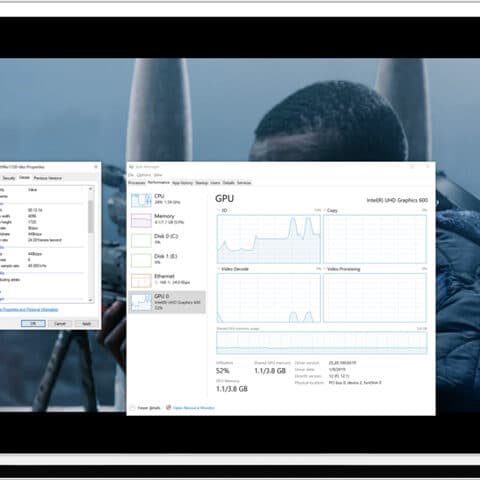Switch to Previous Versions tab in Properties

tap(47, 178)
